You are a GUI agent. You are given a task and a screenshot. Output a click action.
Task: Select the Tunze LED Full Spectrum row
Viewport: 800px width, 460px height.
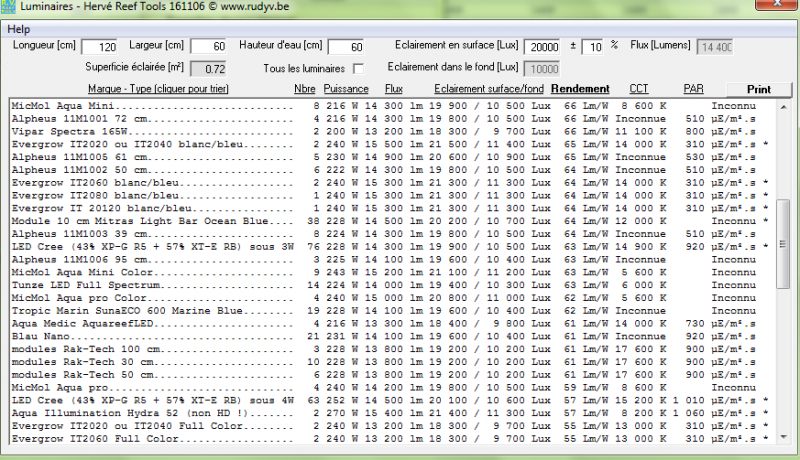[391, 285]
